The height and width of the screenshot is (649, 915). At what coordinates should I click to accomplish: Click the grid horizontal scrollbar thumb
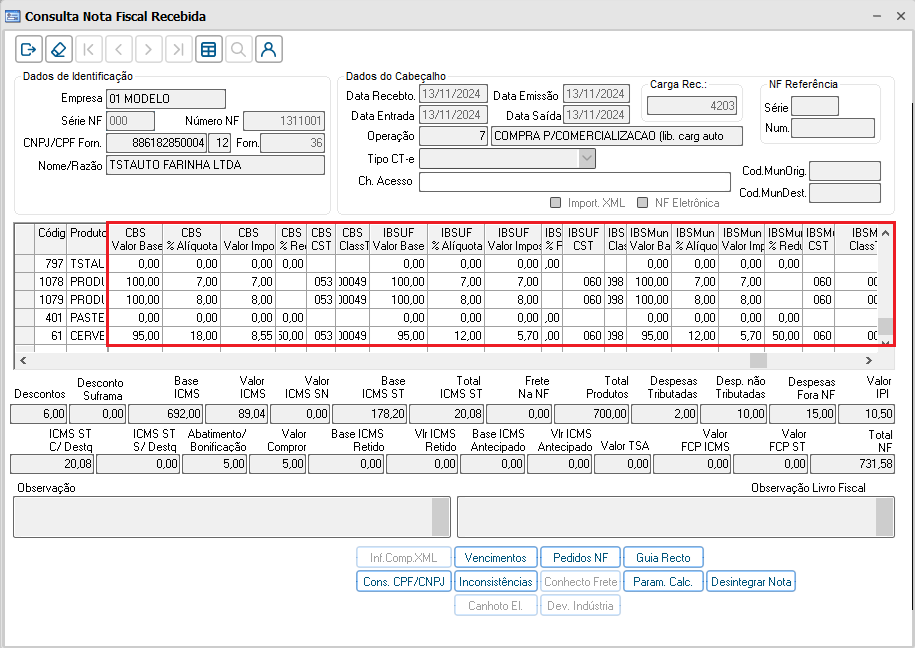tap(758, 360)
